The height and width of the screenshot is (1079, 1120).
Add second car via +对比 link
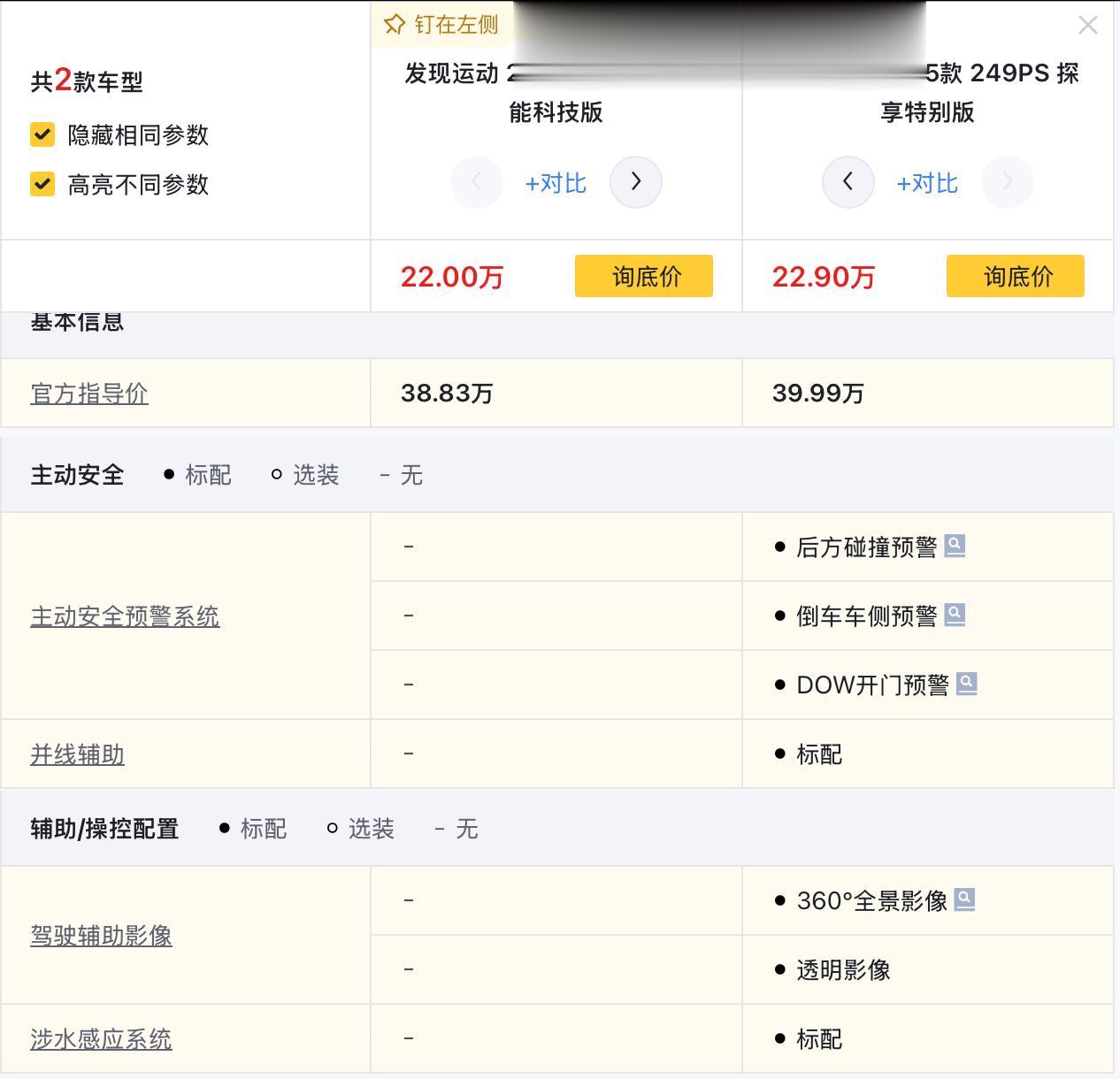pyautogui.click(x=927, y=183)
